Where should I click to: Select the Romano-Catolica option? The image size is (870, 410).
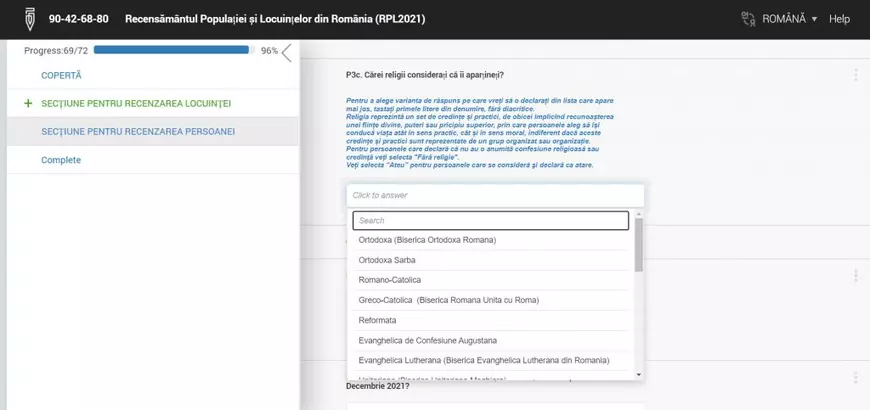pos(390,280)
